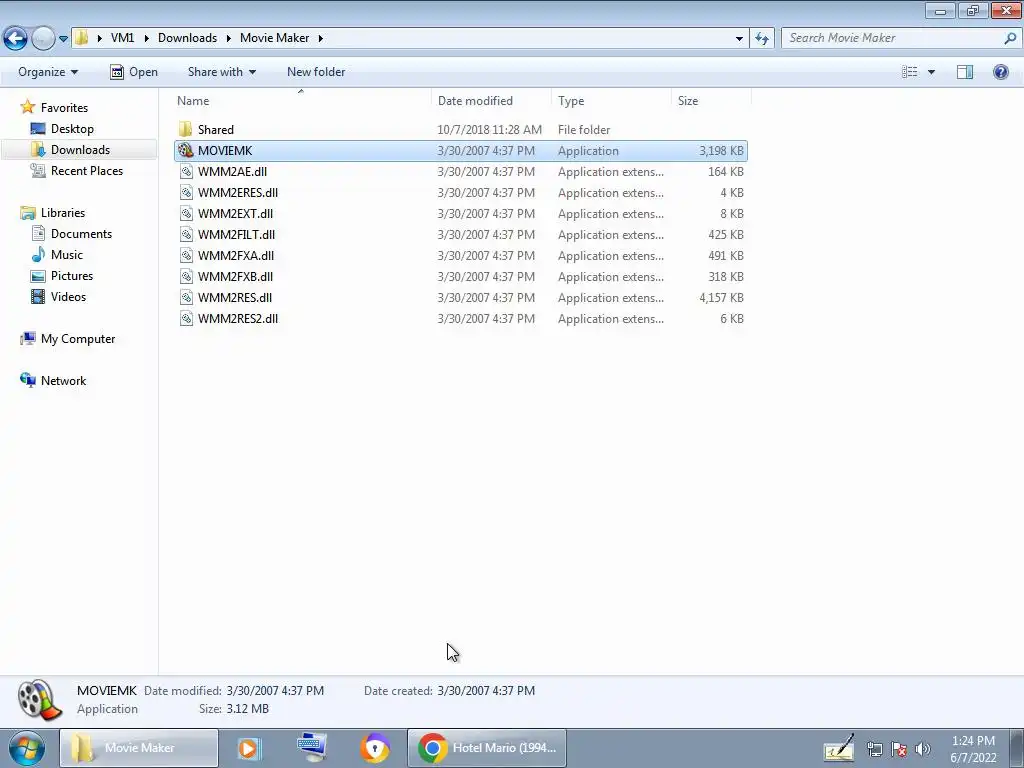Select the Shared folder icon

[185, 129]
